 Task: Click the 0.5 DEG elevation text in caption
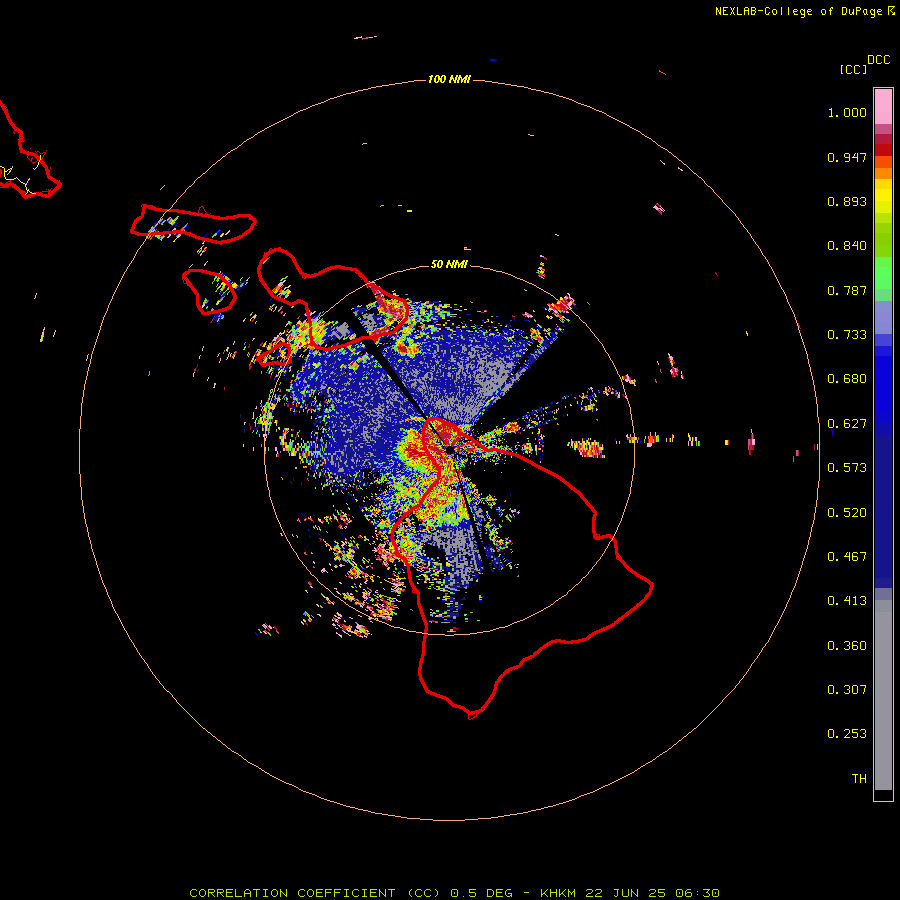[x=482, y=893]
